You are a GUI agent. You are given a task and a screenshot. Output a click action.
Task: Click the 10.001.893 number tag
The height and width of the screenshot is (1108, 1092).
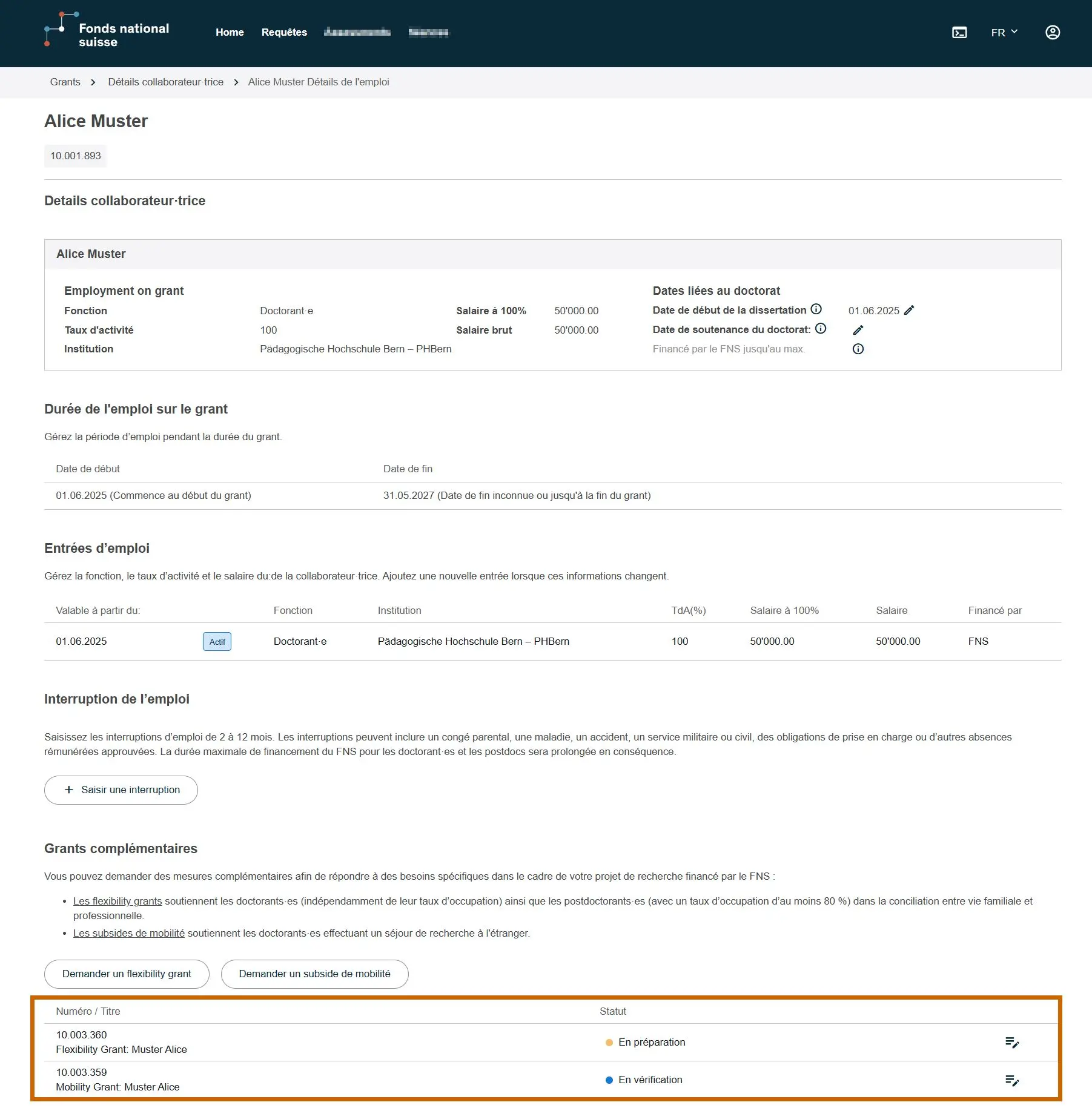[x=75, y=156]
